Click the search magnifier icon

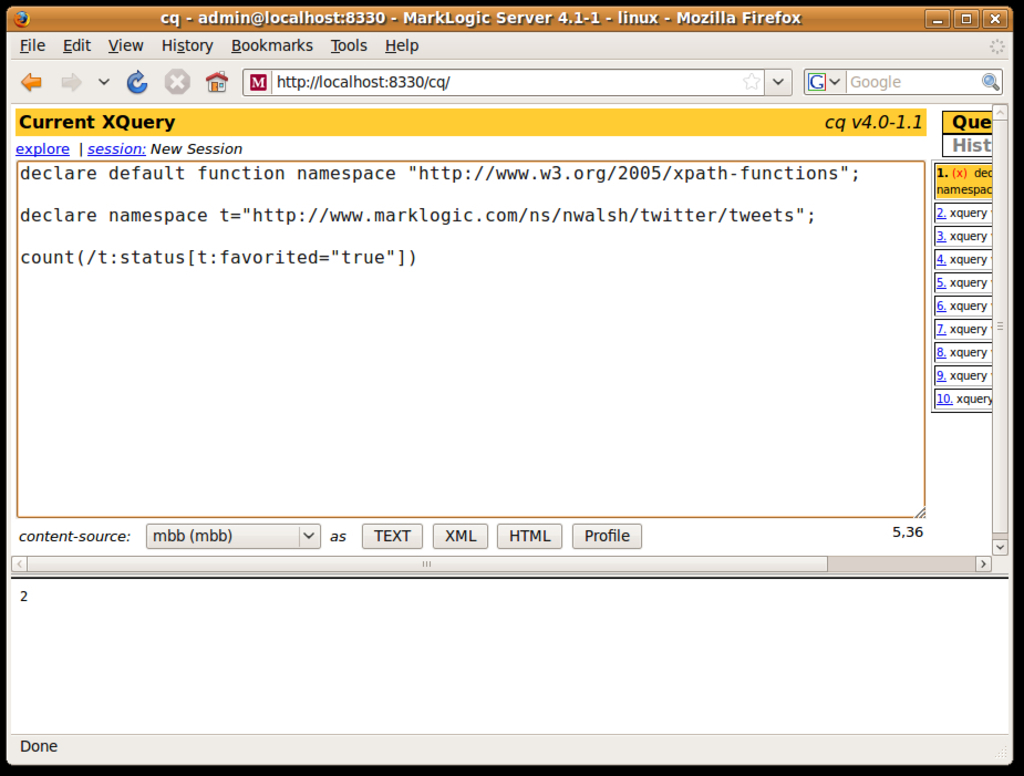[991, 82]
